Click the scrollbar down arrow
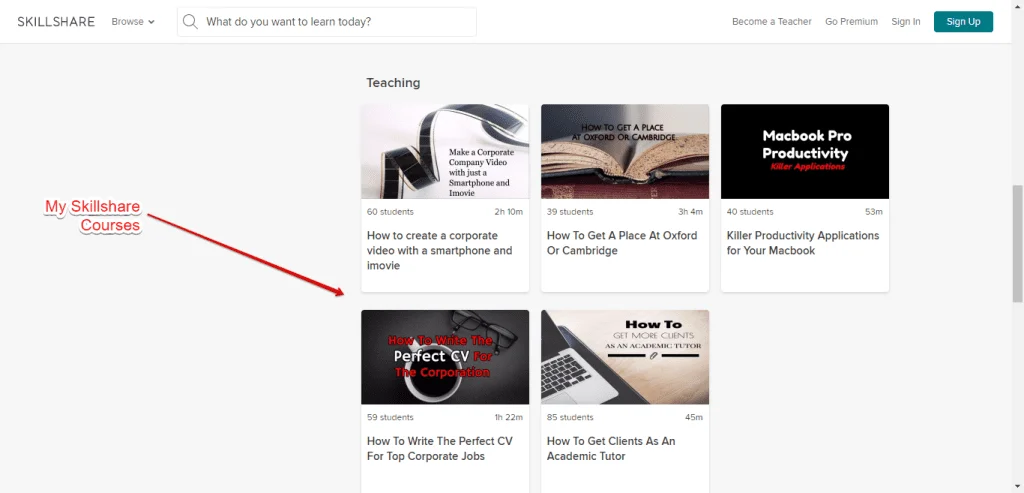1024x493 pixels. point(1017,487)
